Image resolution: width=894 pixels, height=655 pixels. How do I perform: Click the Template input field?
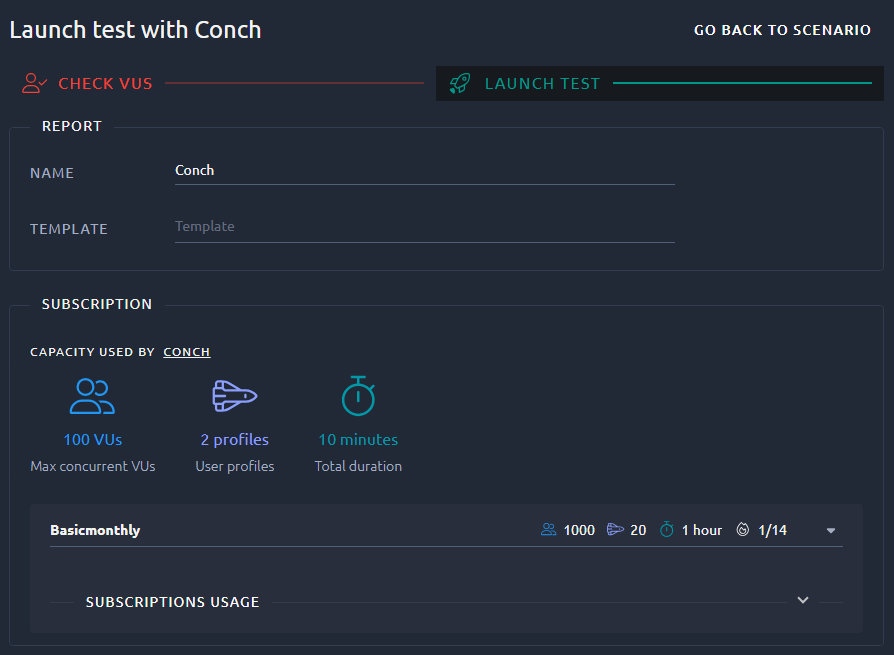[425, 227]
